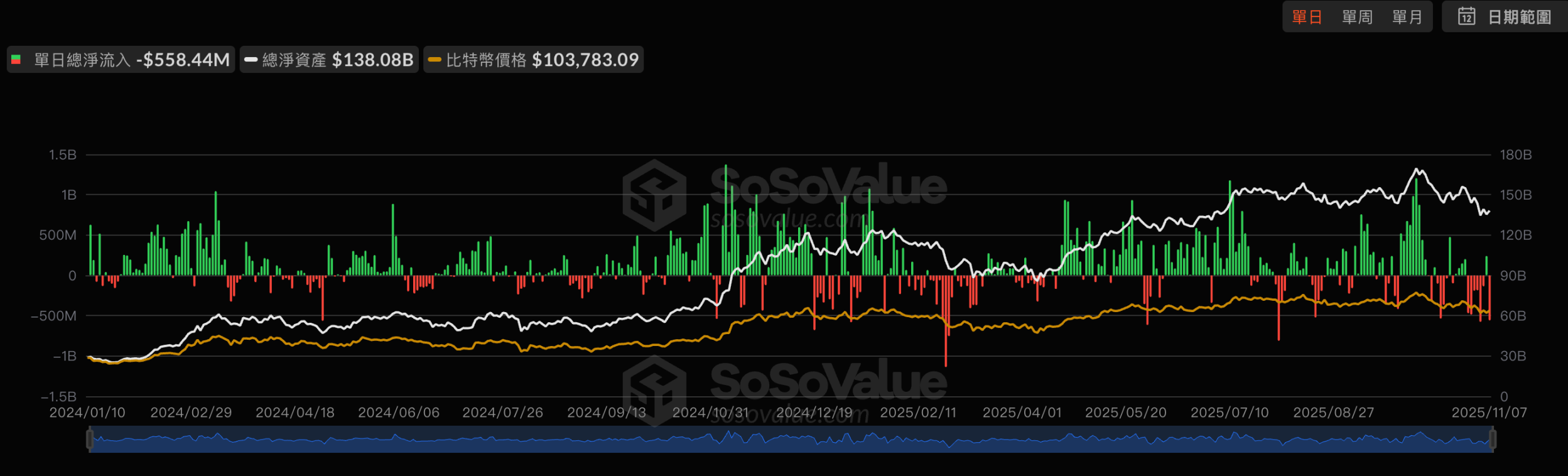Click right handle of the range slider
This screenshot has width=1568, height=476.
(1493, 439)
